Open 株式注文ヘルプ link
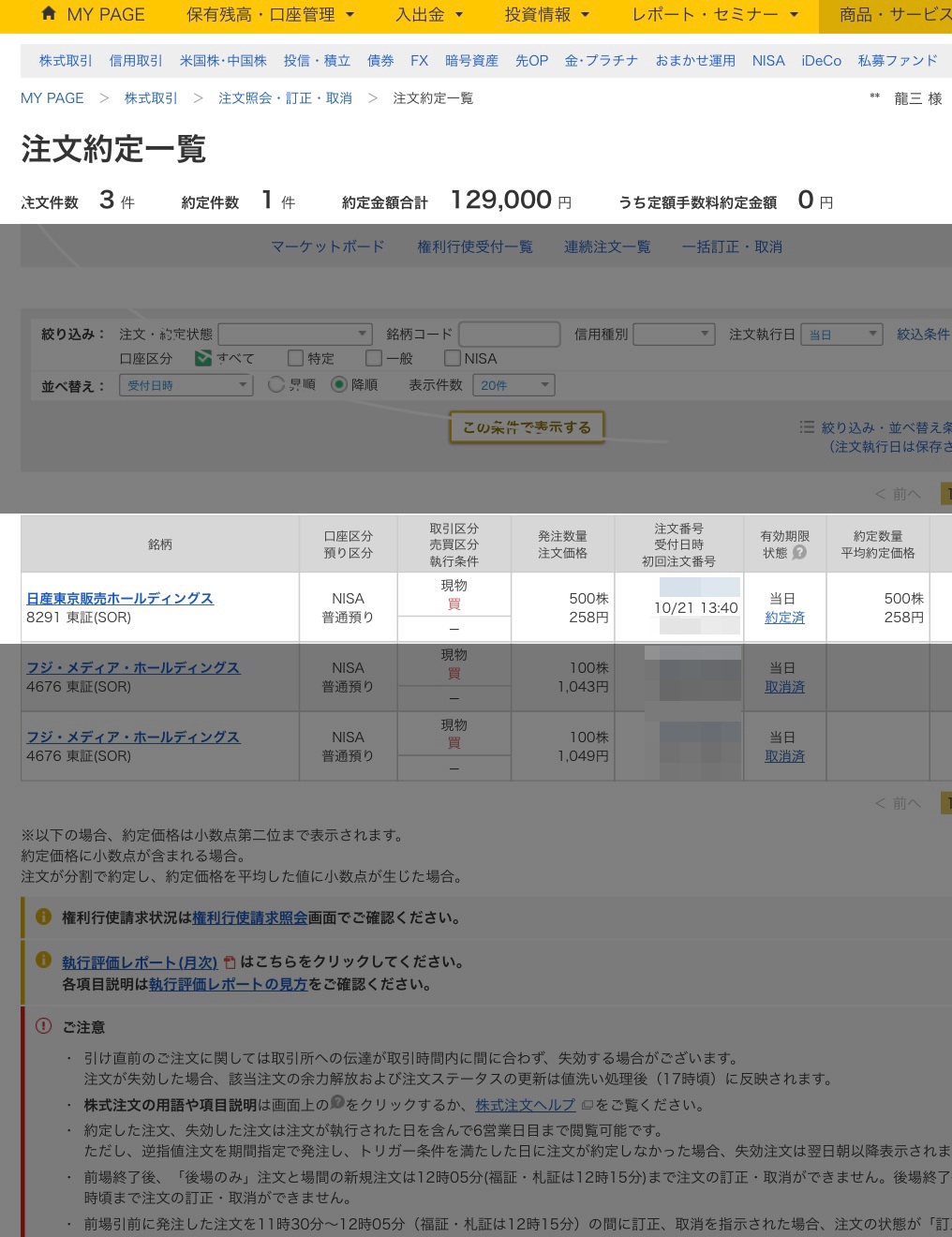The height and width of the screenshot is (1237, 952). tap(526, 1106)
